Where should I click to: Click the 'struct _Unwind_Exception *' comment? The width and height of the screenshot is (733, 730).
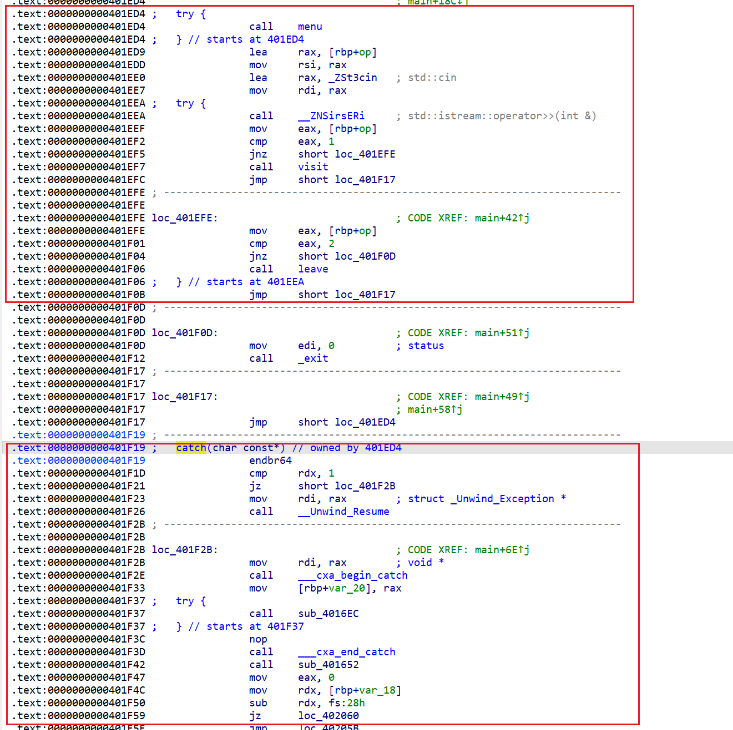(x=487, y=499)
